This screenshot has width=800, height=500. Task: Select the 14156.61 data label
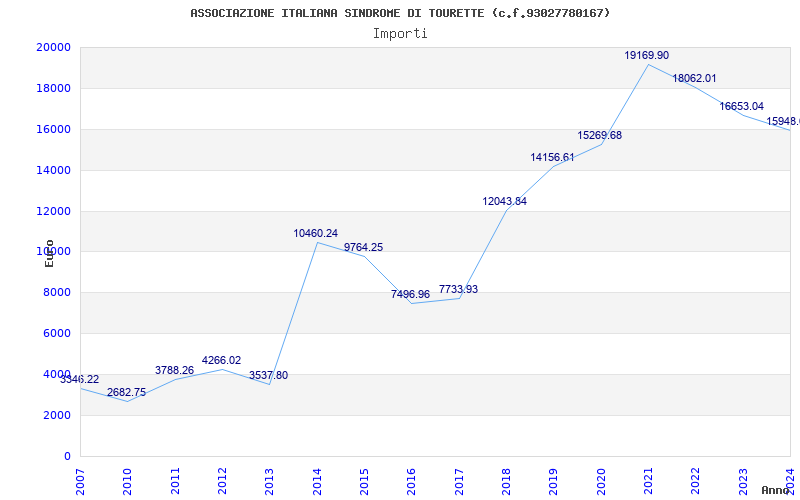pyautogui.click(x=552, y=157)
